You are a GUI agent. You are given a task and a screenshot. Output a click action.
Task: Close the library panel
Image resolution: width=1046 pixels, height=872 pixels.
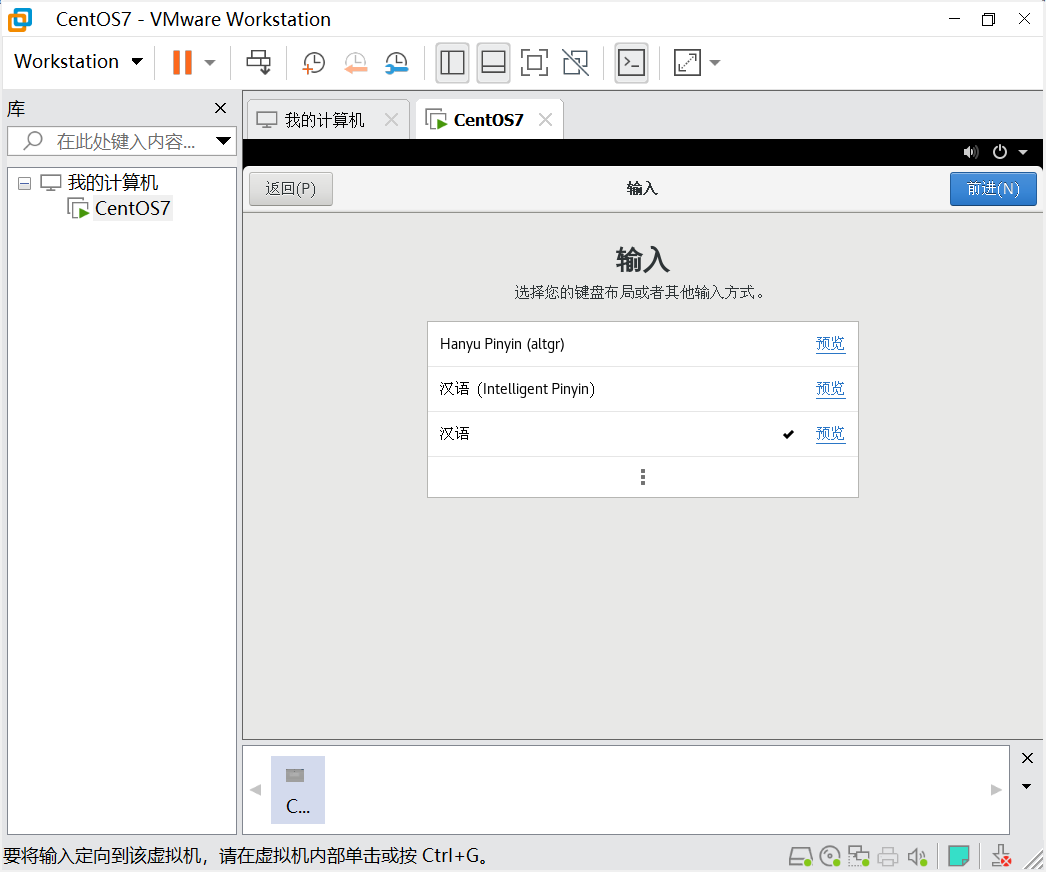[x=220, y=108]
